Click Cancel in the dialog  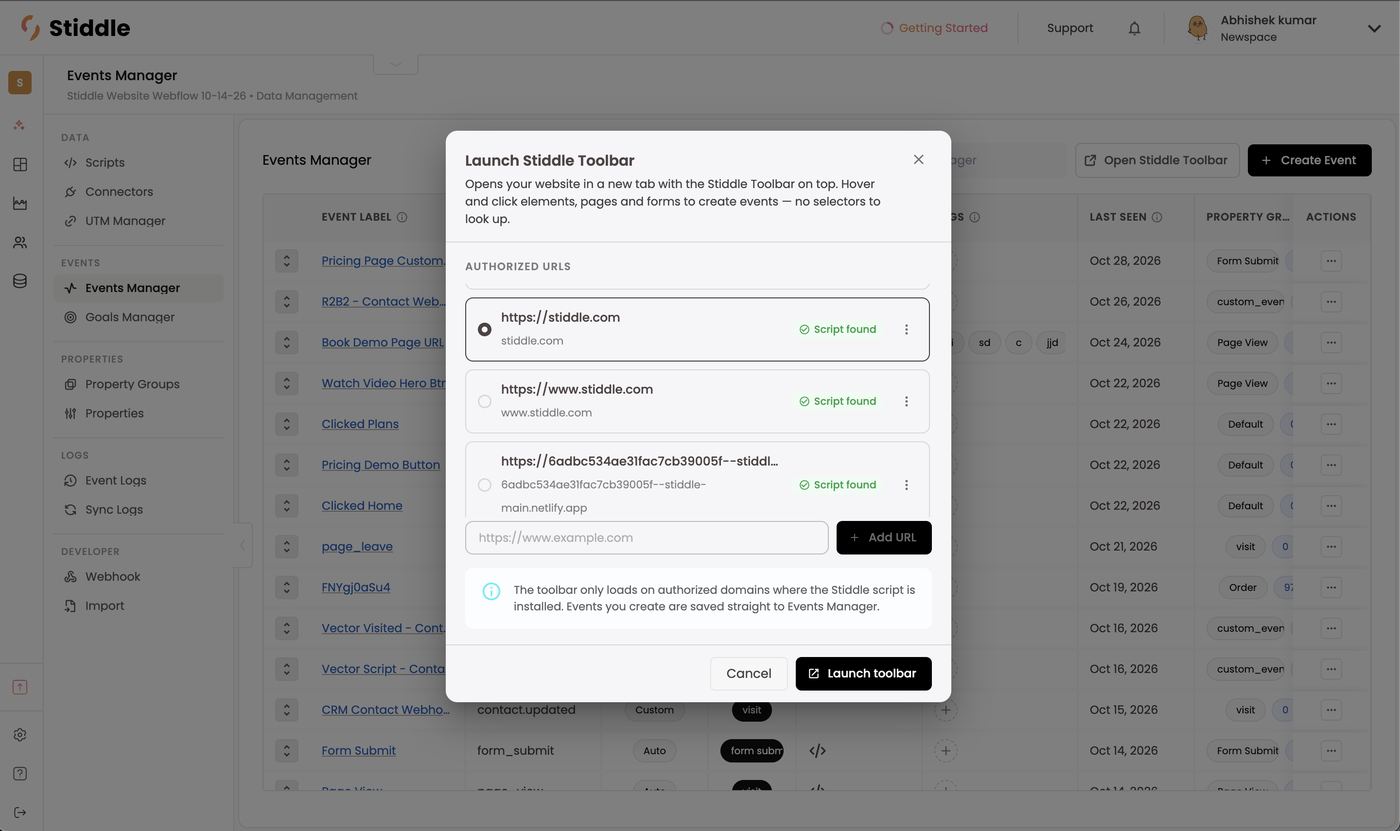tap(748, 674)
